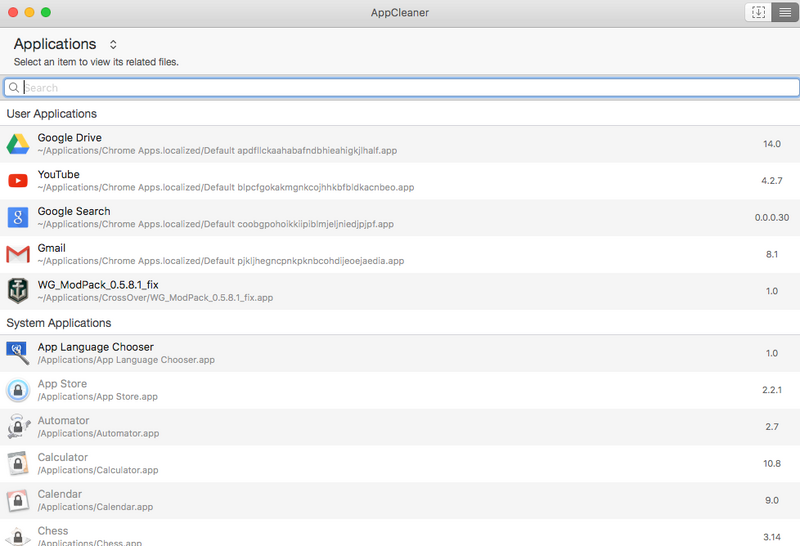Image resolution: width=800 pixels, height=546 pixels.
Task: Click App Language Chooser.app path text
Action: (126, 360)
